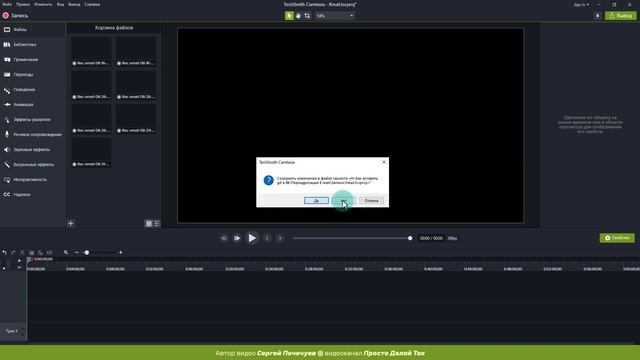Click the plus to import media

[71, 223]
